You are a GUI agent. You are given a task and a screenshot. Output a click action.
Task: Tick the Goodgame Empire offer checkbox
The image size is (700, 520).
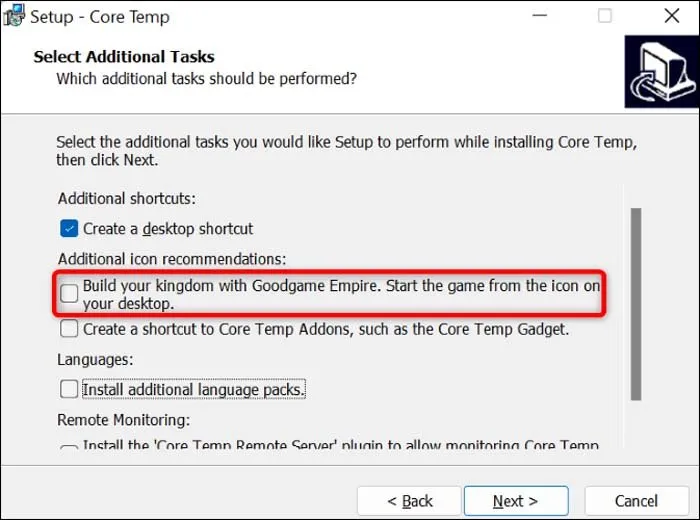pos(69,293)
